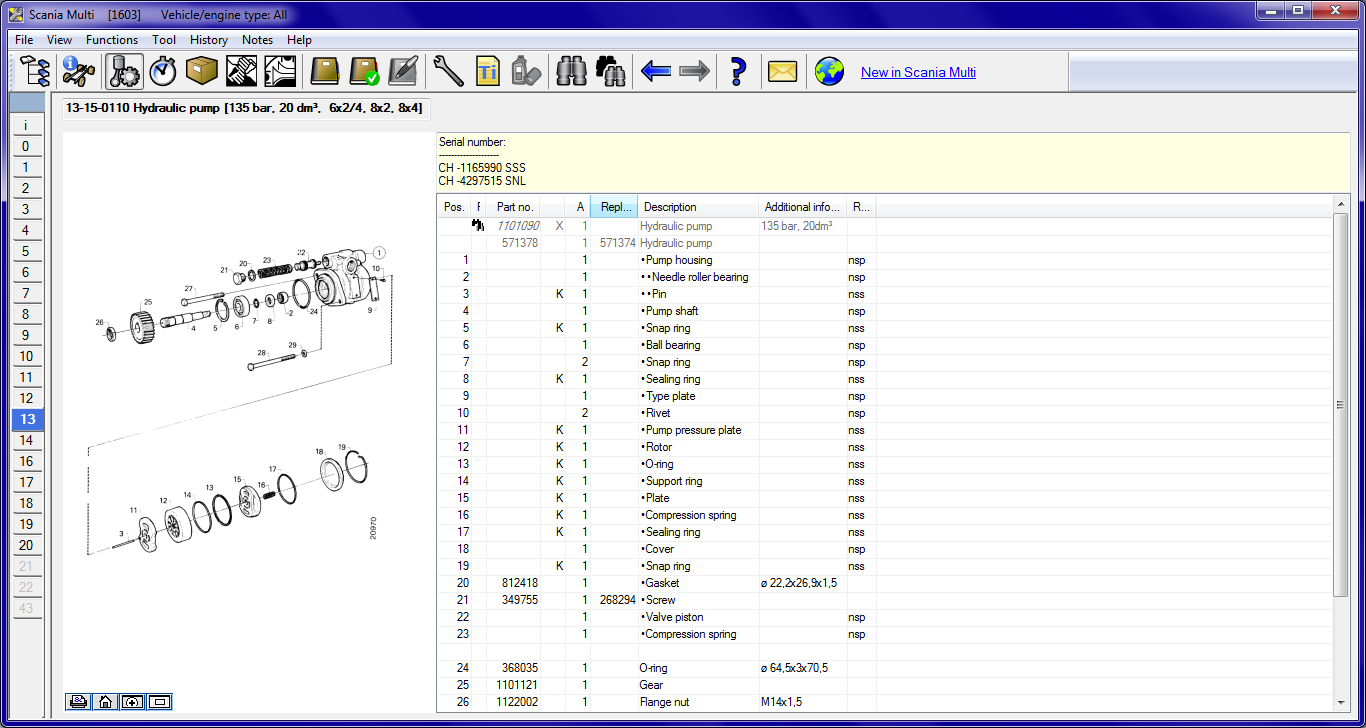The image size is (1366, 728).
Task: Switch to main group tab 10
Action: (x=26, y=356)
